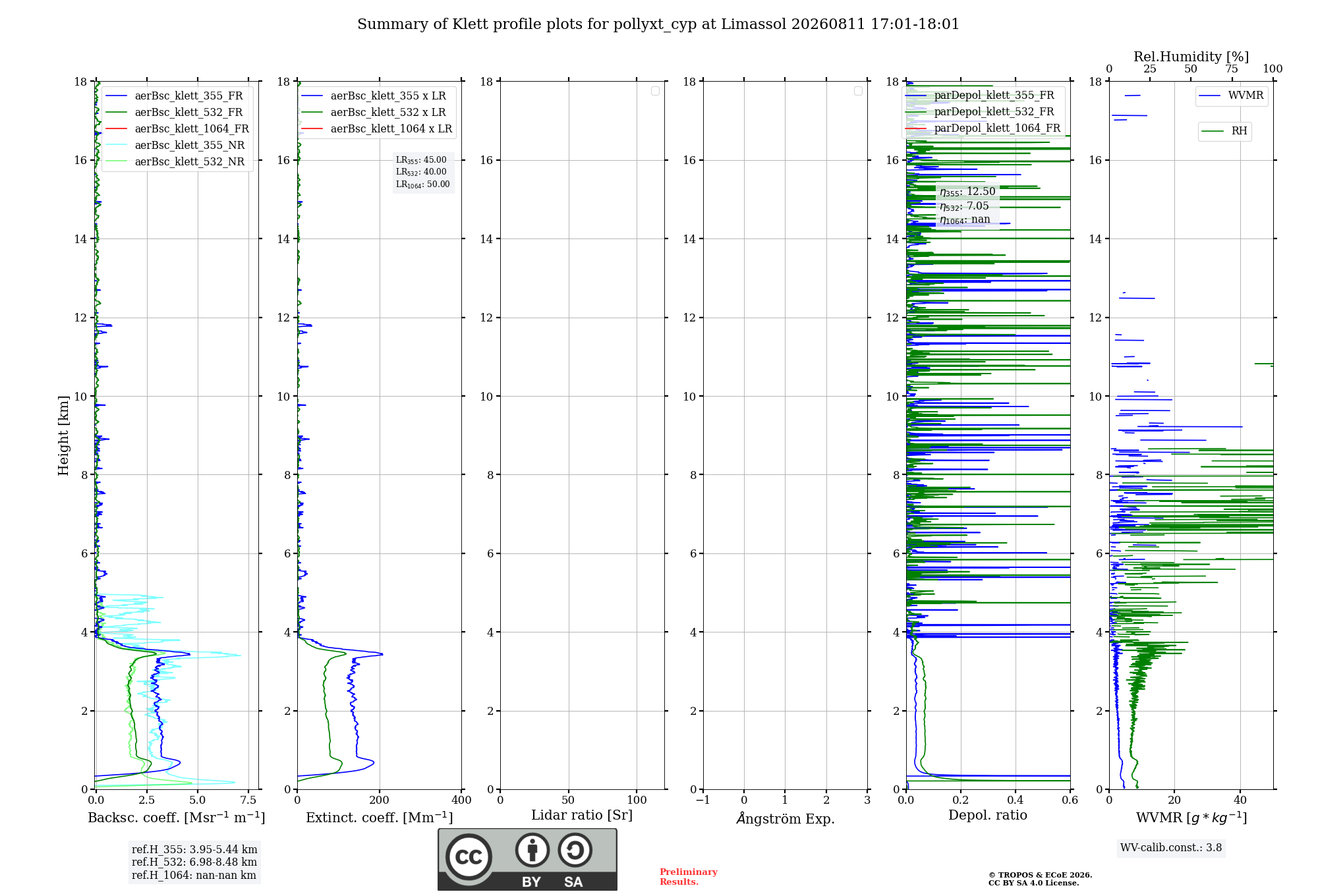Image resolution: width=1318 pixels, height=896 pixels.
Task: Click the empty legend box in Lidar ratio panel
Action: click(655, 91)
